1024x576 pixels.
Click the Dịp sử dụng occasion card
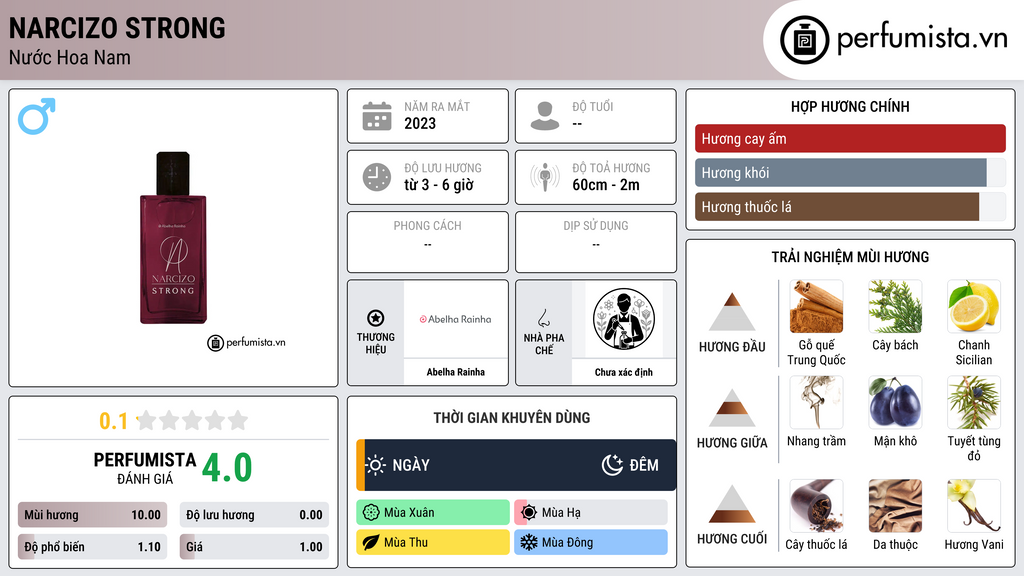[x=596, y=242]
